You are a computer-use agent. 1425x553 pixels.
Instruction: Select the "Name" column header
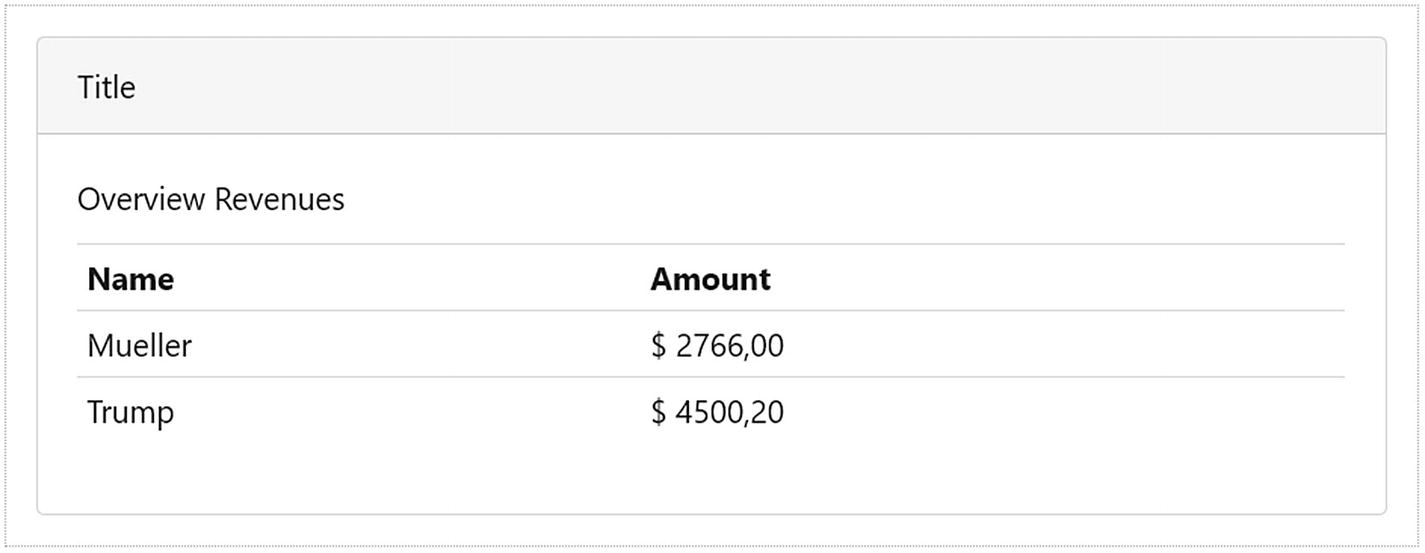coord(130,279)
